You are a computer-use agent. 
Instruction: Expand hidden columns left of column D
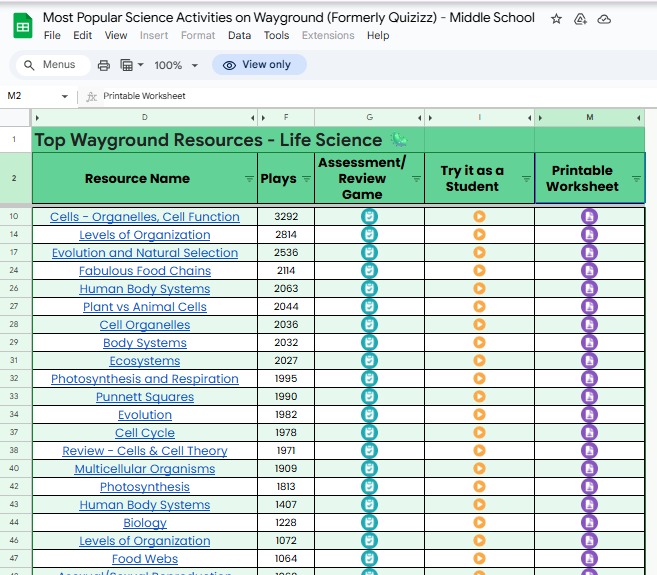[x=37, y=118]
